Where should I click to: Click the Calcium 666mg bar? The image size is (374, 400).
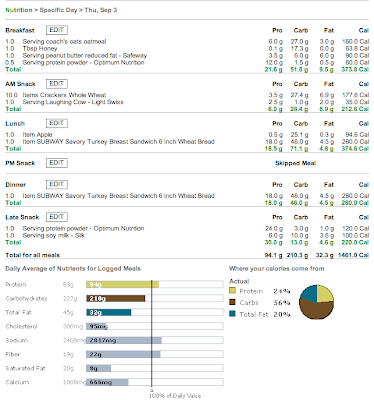[155, 382]
